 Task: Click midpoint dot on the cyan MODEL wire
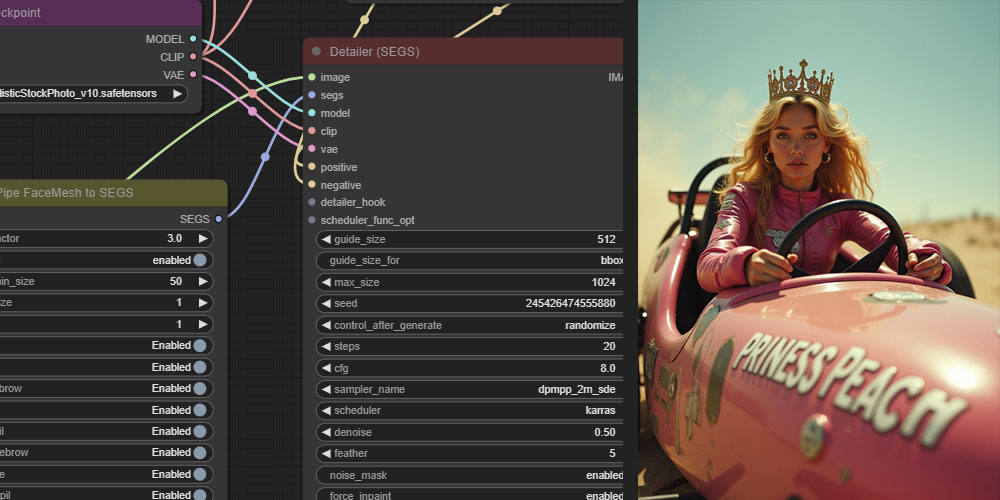(x=253, y=76)
